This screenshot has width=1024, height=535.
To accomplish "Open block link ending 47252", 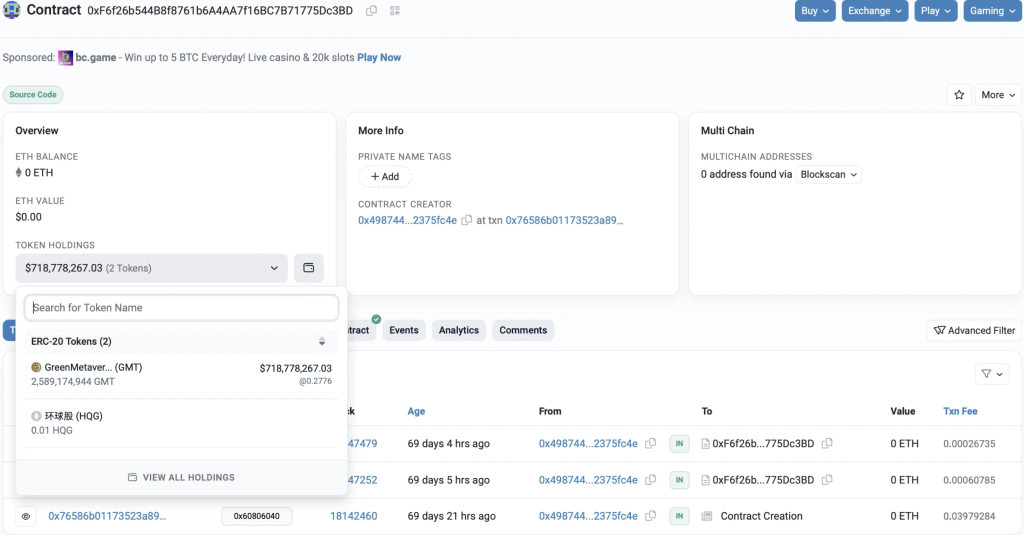I will (x=362, y=480).
